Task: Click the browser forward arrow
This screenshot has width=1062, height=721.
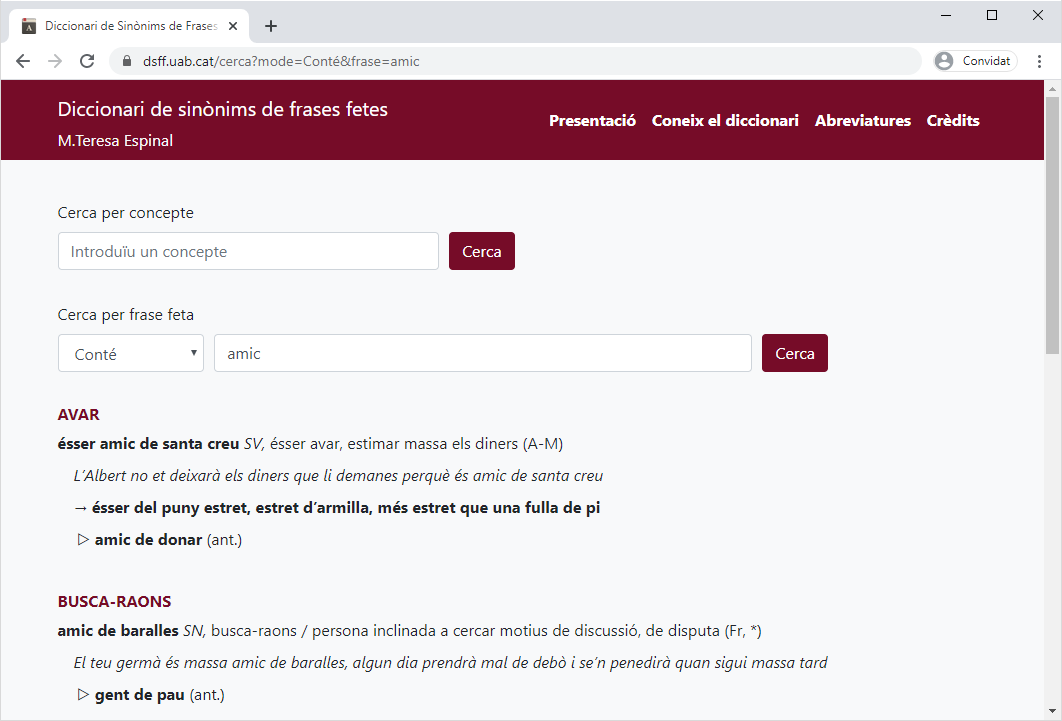Action: point(55,61)
